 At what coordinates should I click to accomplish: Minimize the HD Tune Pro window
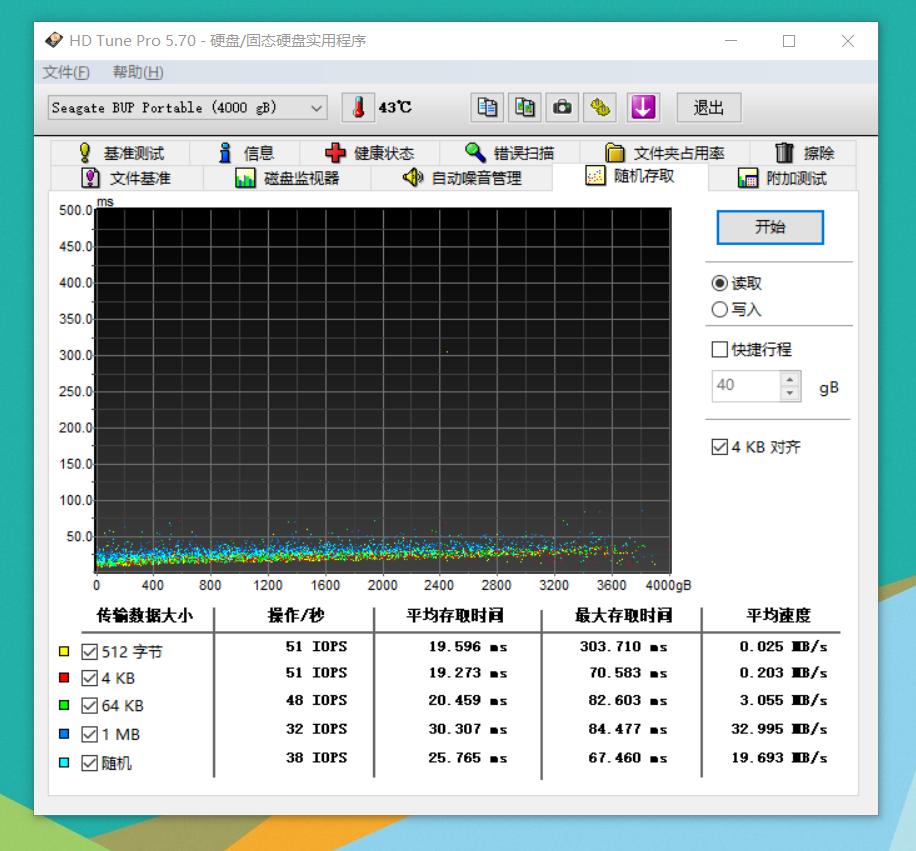[x=731, y=41]
